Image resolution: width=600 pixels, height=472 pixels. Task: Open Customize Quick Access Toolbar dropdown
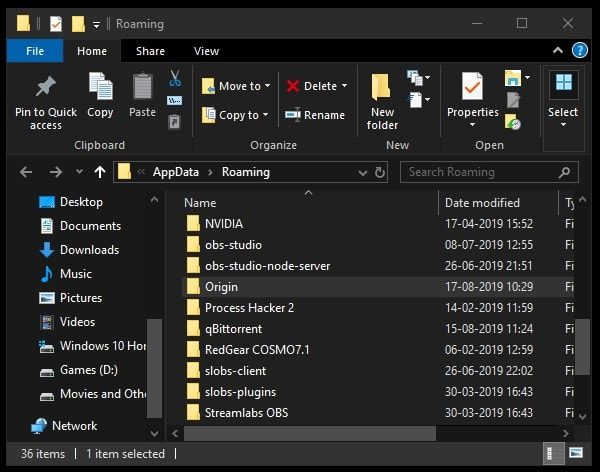click(x=96, y=25)
